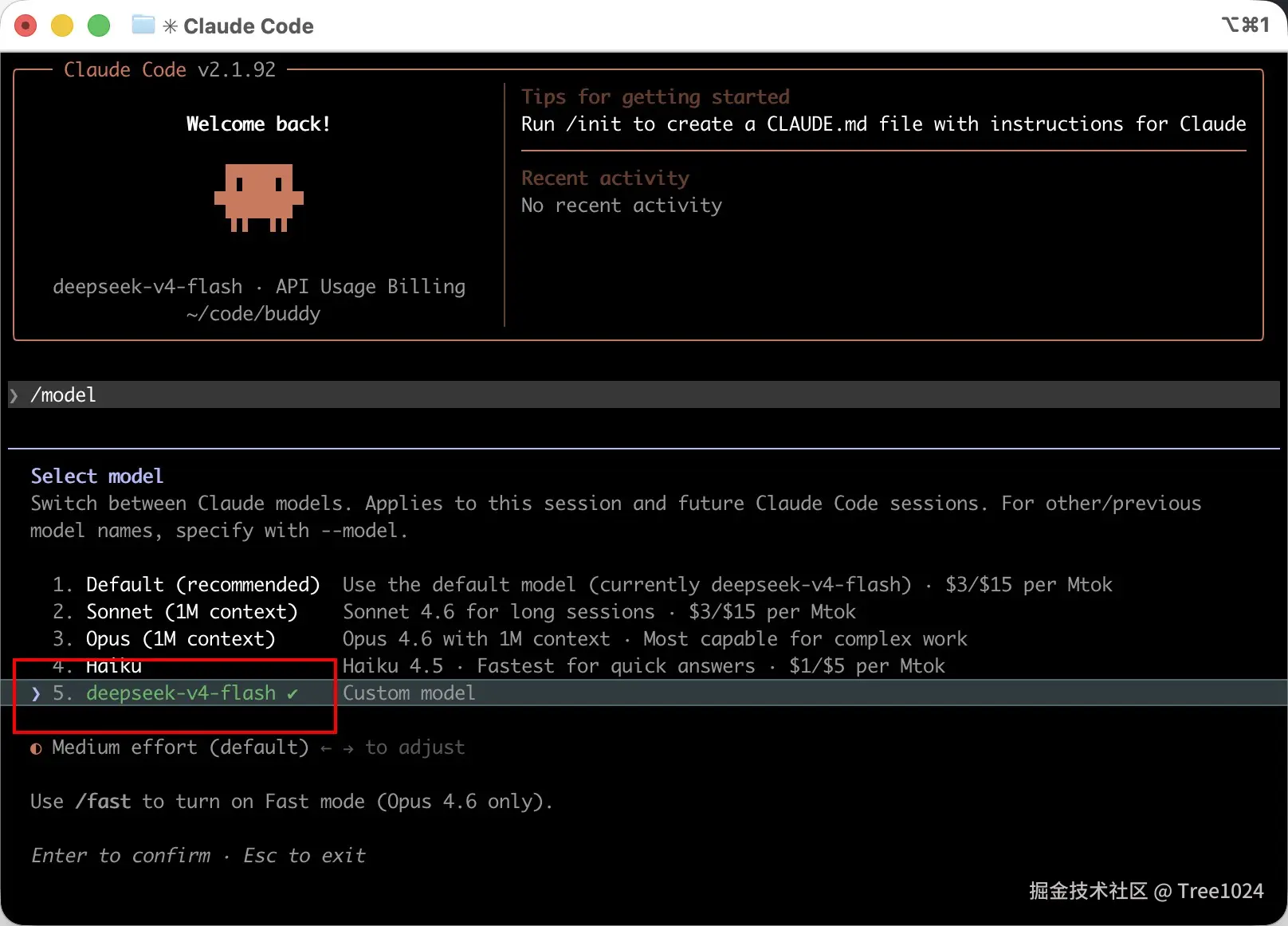Click the Claude Code pixel mascot
Screen dimensions: 1288x926
click(259, 198)
